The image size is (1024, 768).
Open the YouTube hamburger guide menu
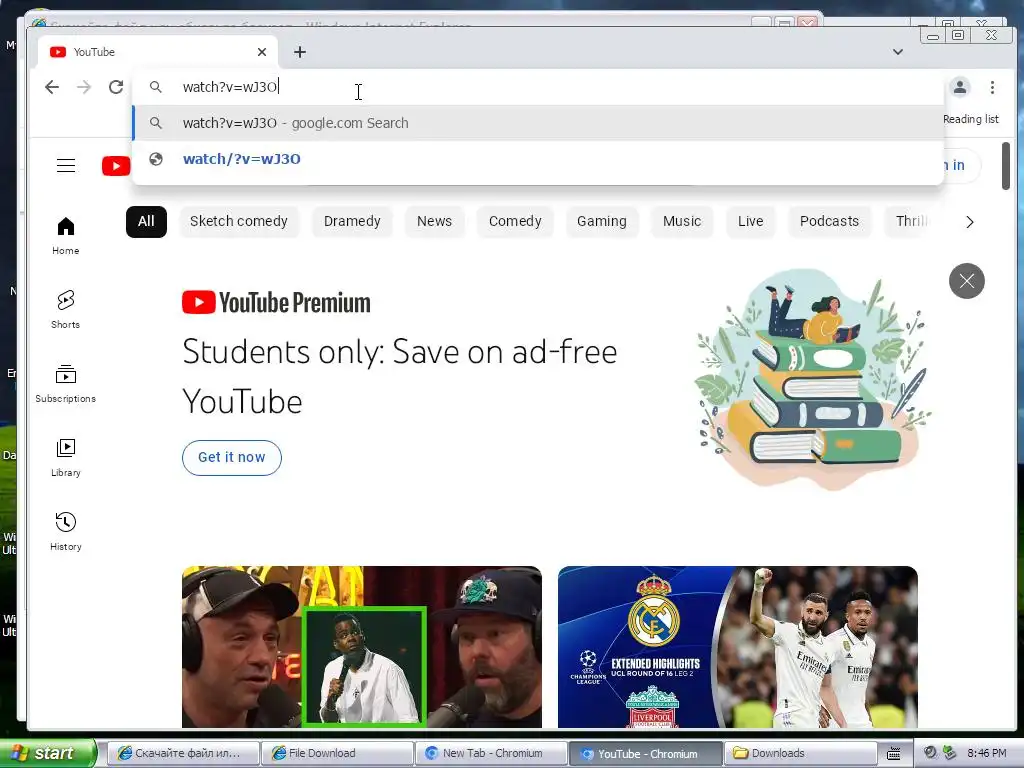point(66,165)
